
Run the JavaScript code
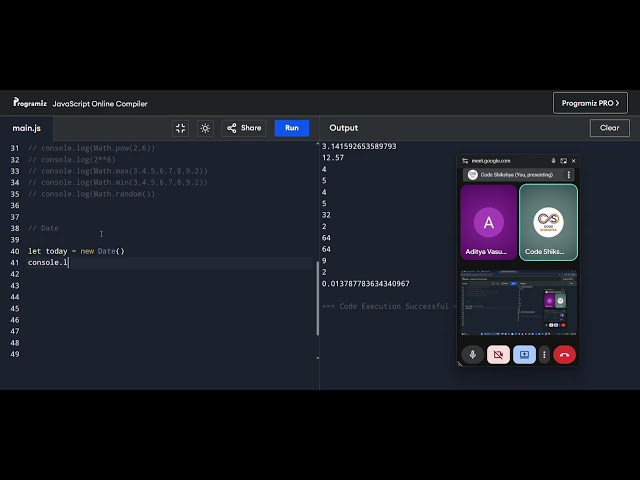[x=292, y=128]
